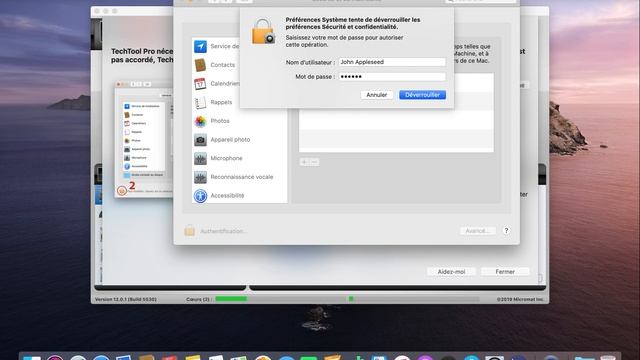Cancel with the Annuler button
Screen dimensions: 640x360
click(376, 95)
